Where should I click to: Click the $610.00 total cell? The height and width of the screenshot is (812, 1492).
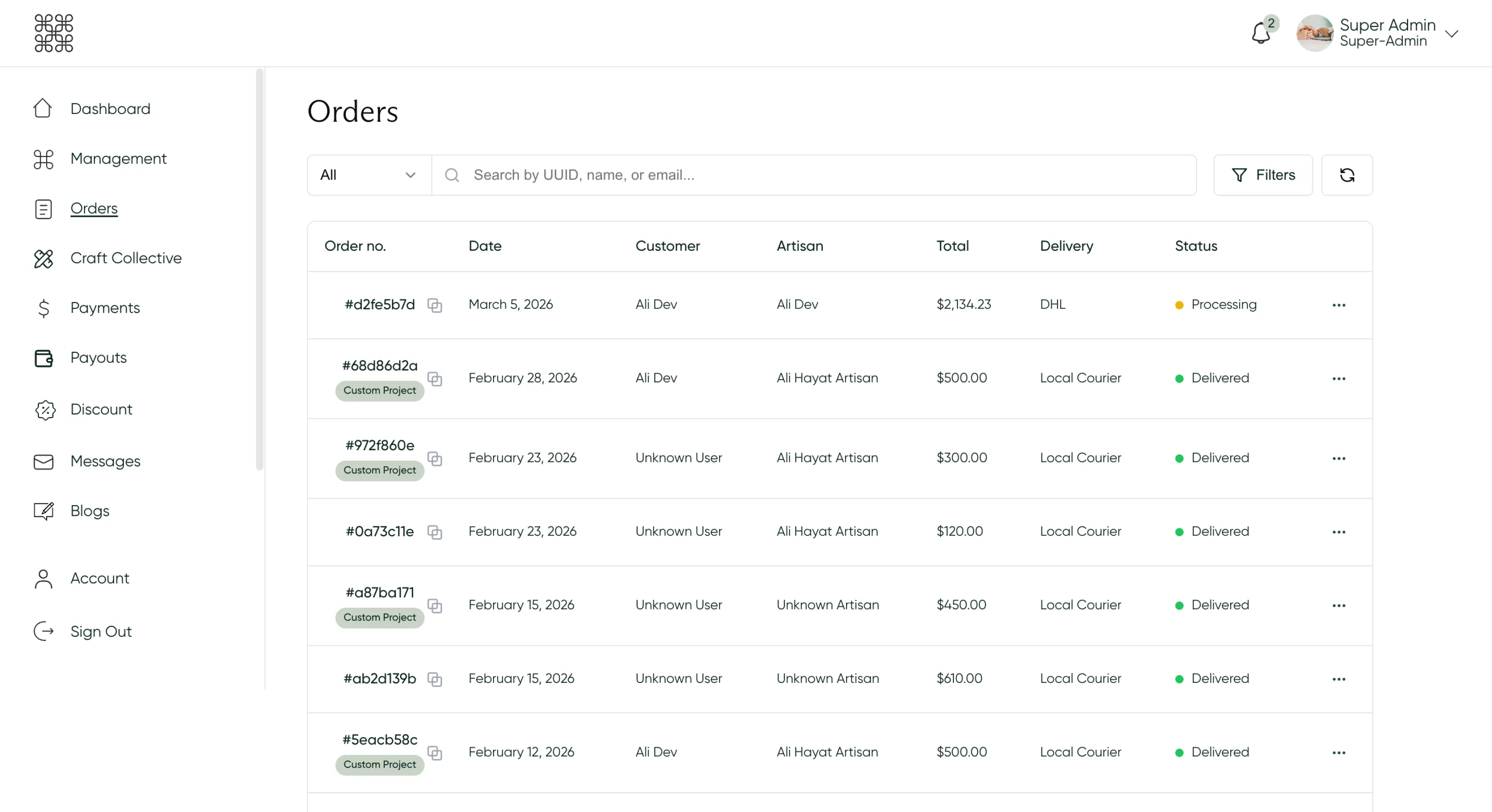959,678
